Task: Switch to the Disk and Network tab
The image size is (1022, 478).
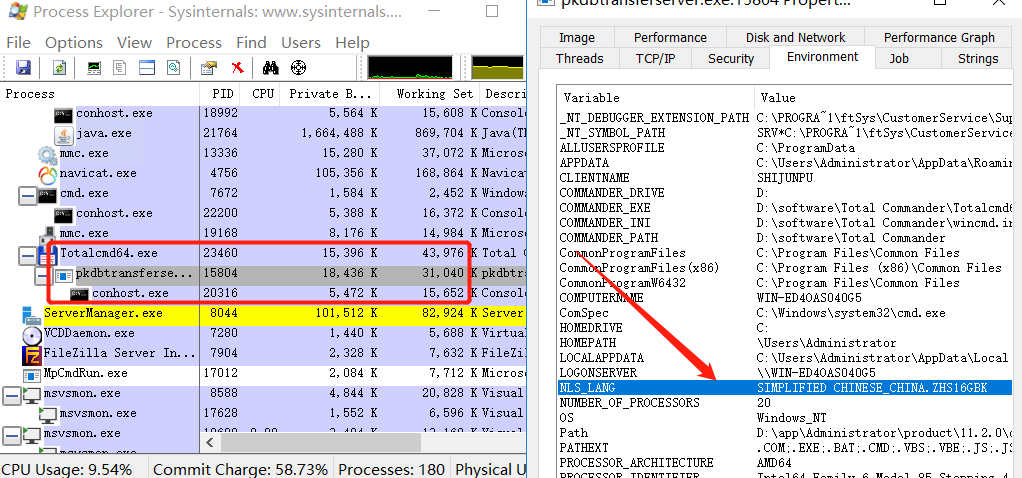Action: [x=795, y=37]
